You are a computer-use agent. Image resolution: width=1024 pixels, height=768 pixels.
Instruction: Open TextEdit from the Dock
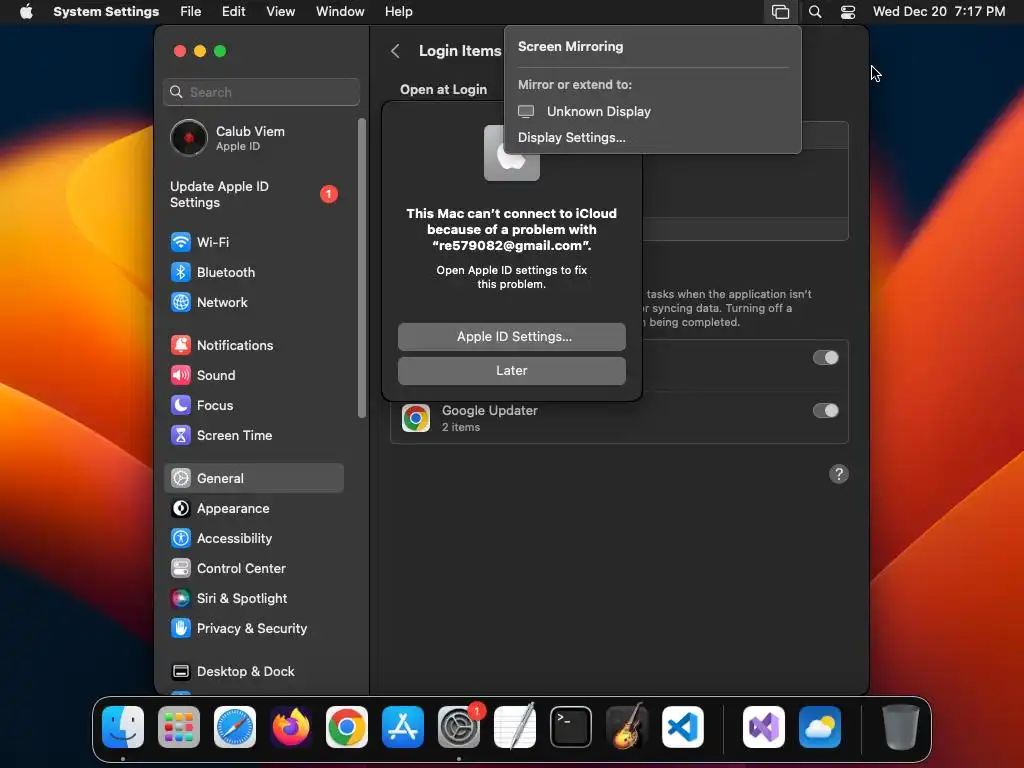[515, 727]
